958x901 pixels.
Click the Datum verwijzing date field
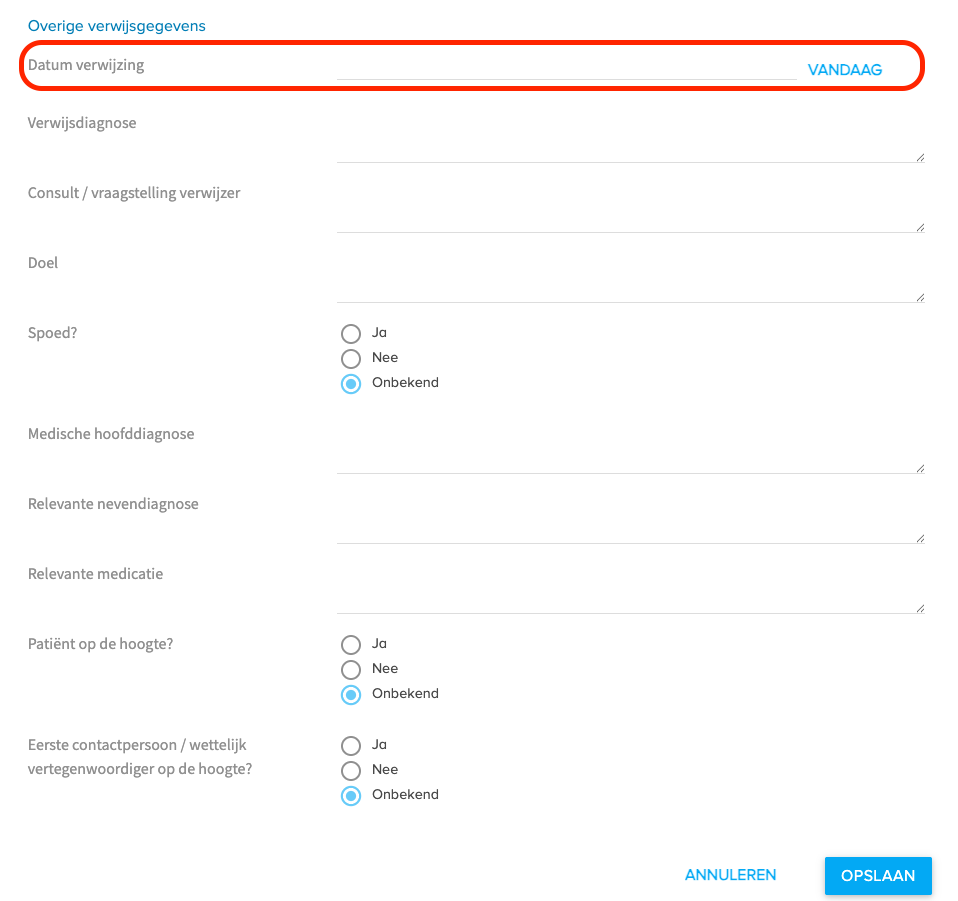click(566, 68)
